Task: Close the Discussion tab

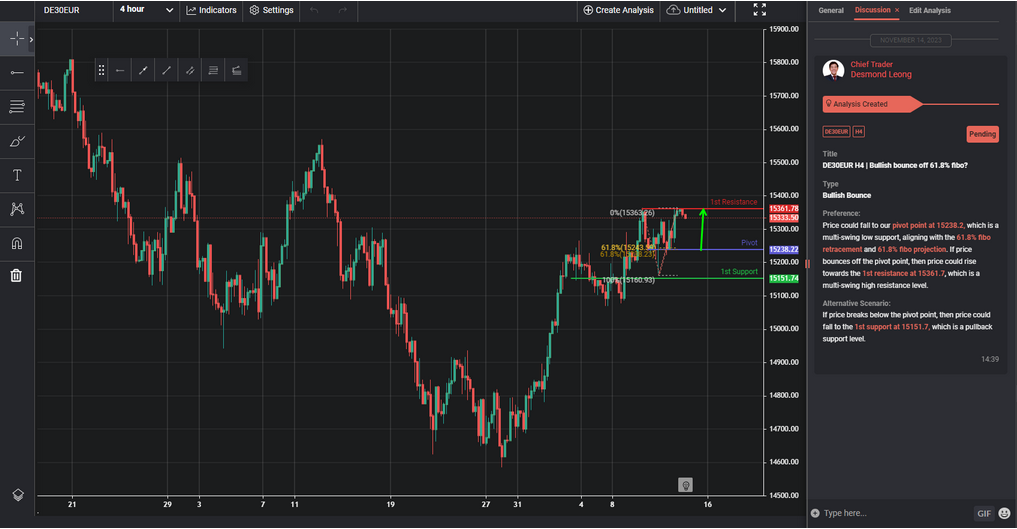Action: coord(897,10)
